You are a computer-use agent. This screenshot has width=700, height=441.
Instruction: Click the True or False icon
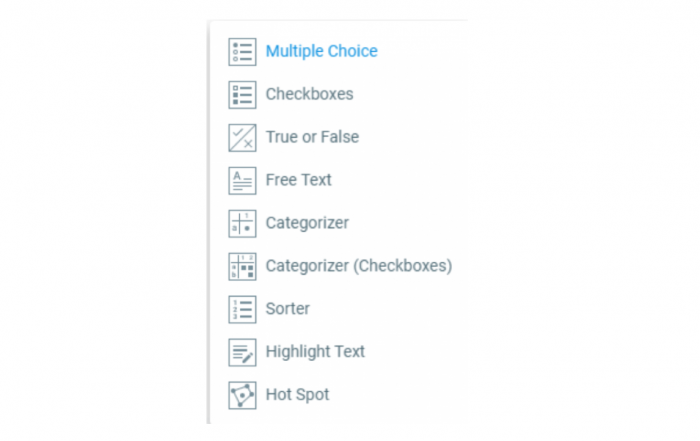coord(242,137)
